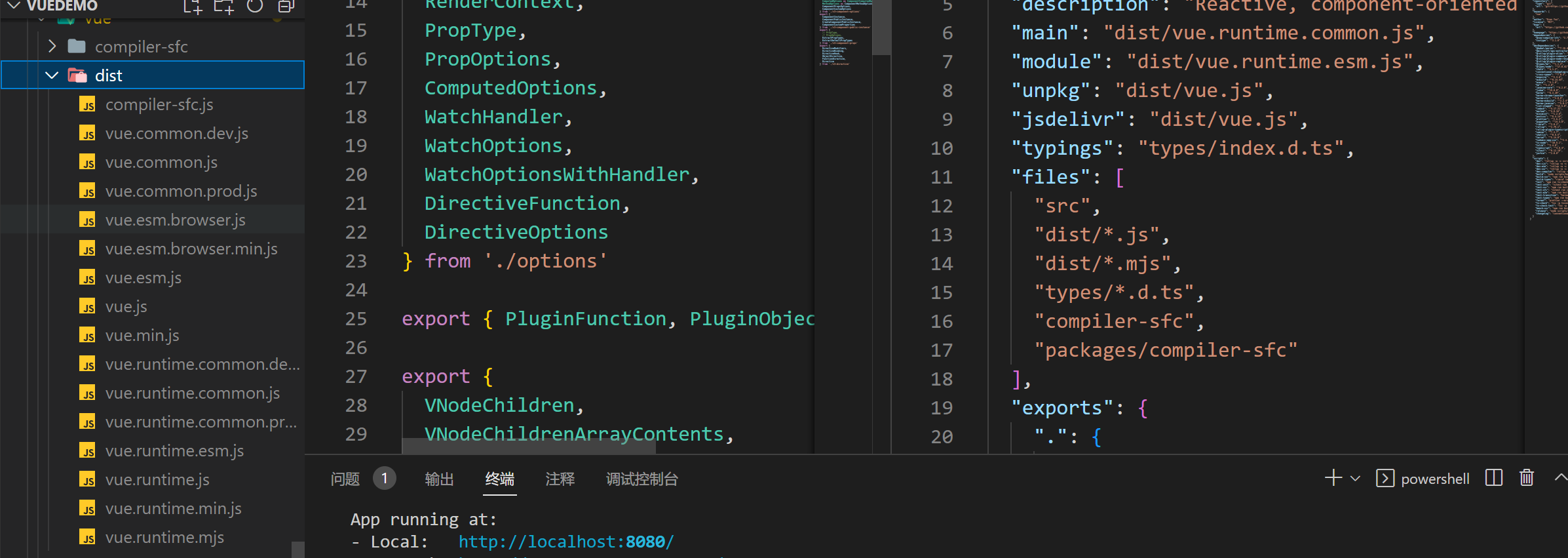Screen dimensions: 1568x558
Task: Create a new terminal with plus icon
Action: pos(1333,478)
